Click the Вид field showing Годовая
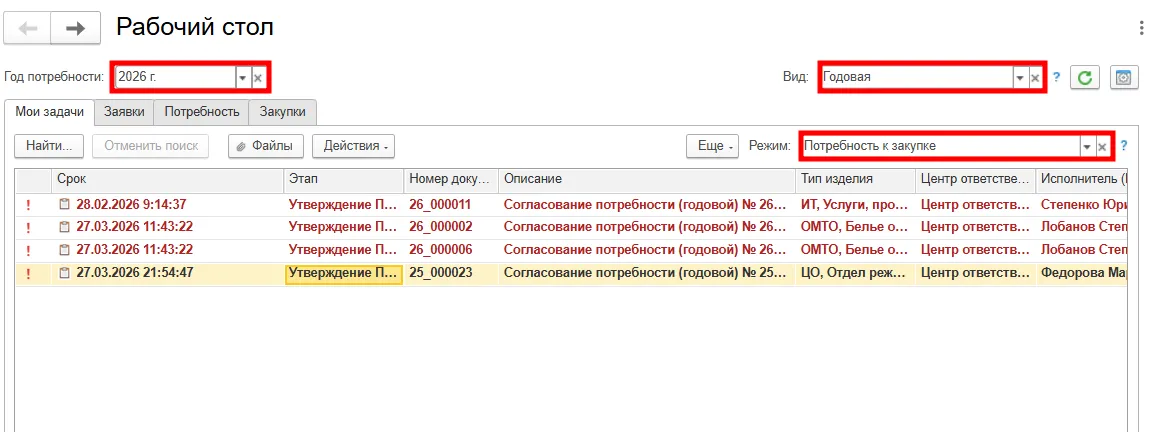Viewport: 1150px width, 432px height. 916,77
